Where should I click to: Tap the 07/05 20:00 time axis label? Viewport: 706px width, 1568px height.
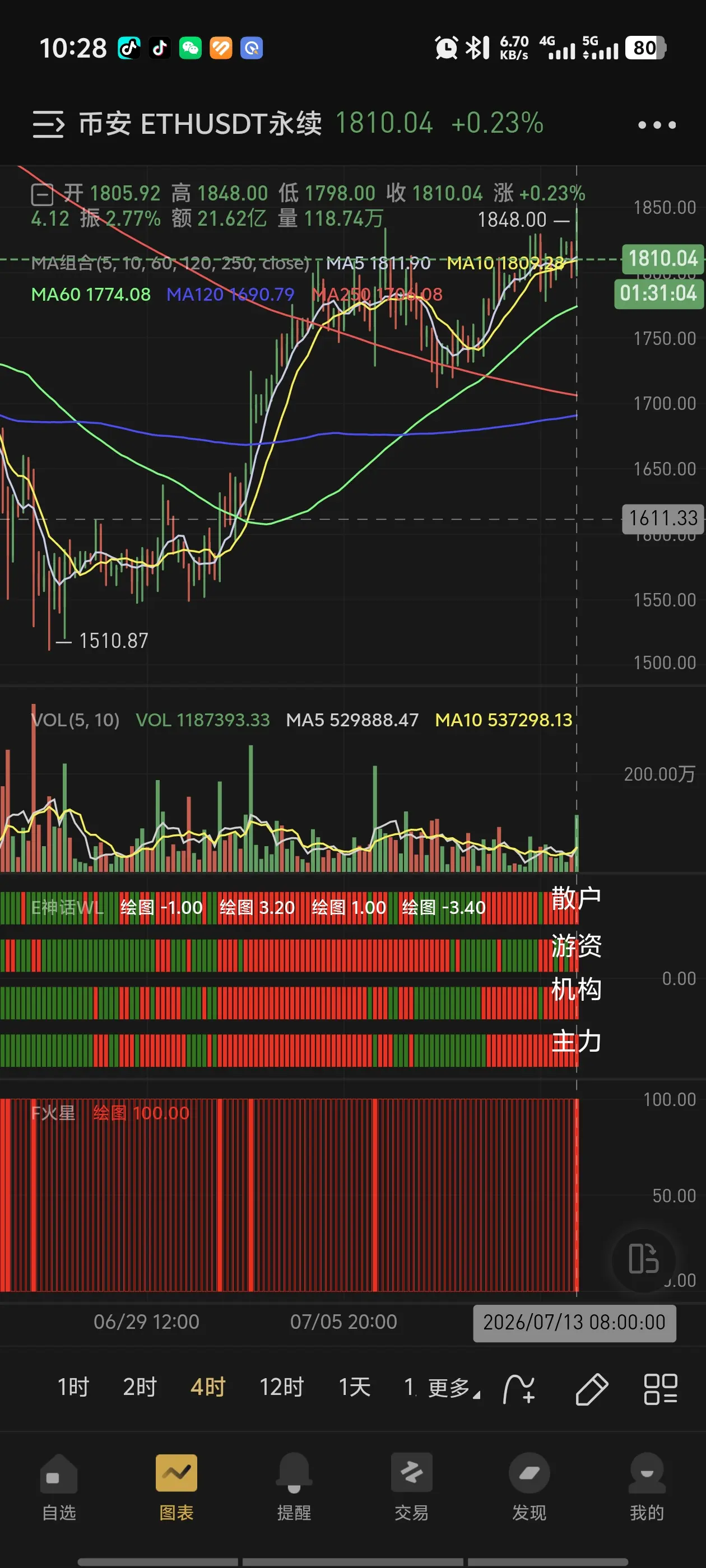pos(343,1322)
